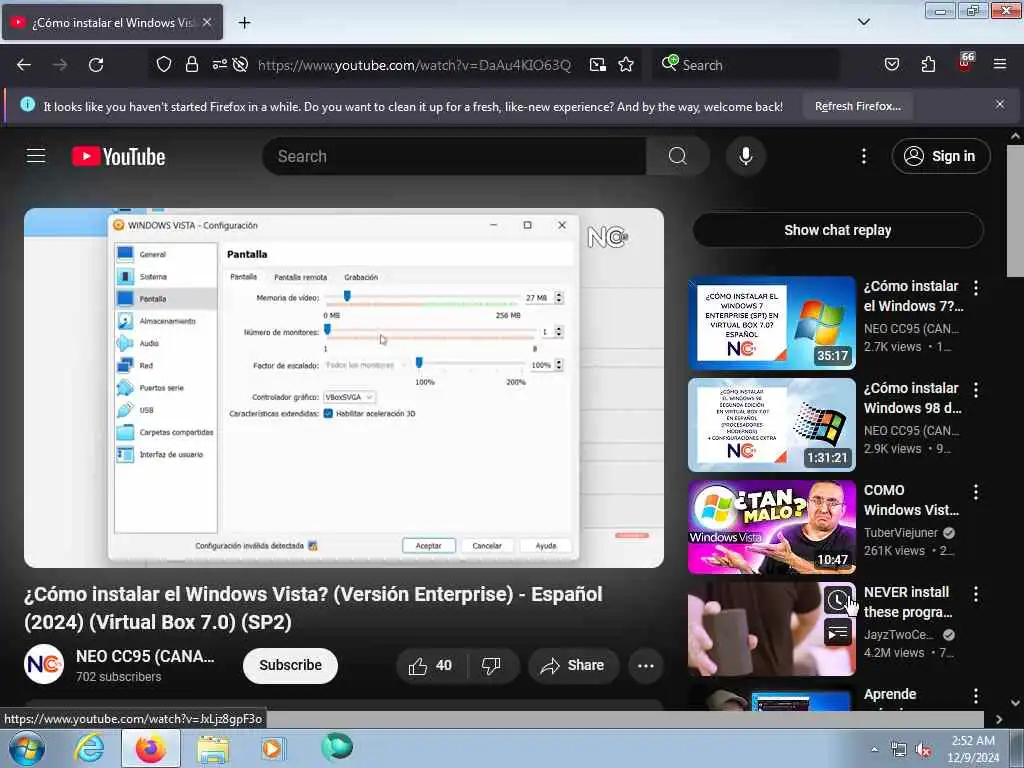1024x768 pixels.
Task: Open picture-in-picture icon in address bar
Action: click(598, 65)
